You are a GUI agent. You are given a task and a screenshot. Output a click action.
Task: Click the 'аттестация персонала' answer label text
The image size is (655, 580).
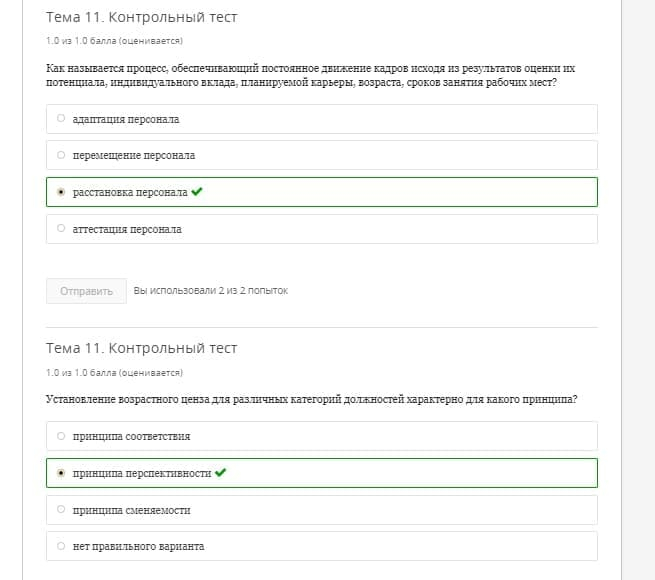tap(127, 229)
